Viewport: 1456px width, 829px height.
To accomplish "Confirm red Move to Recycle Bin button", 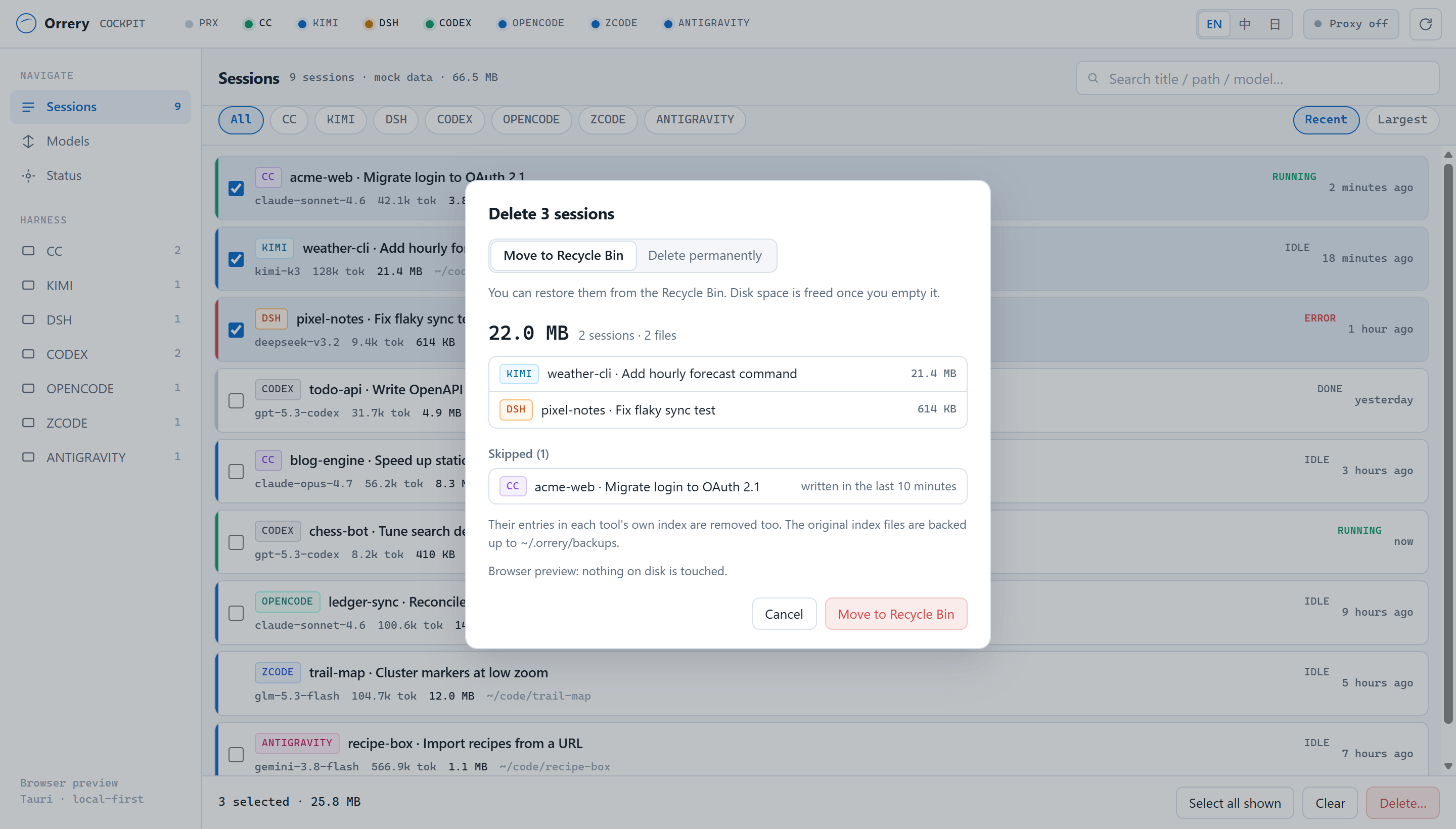I will coord(896,614).
